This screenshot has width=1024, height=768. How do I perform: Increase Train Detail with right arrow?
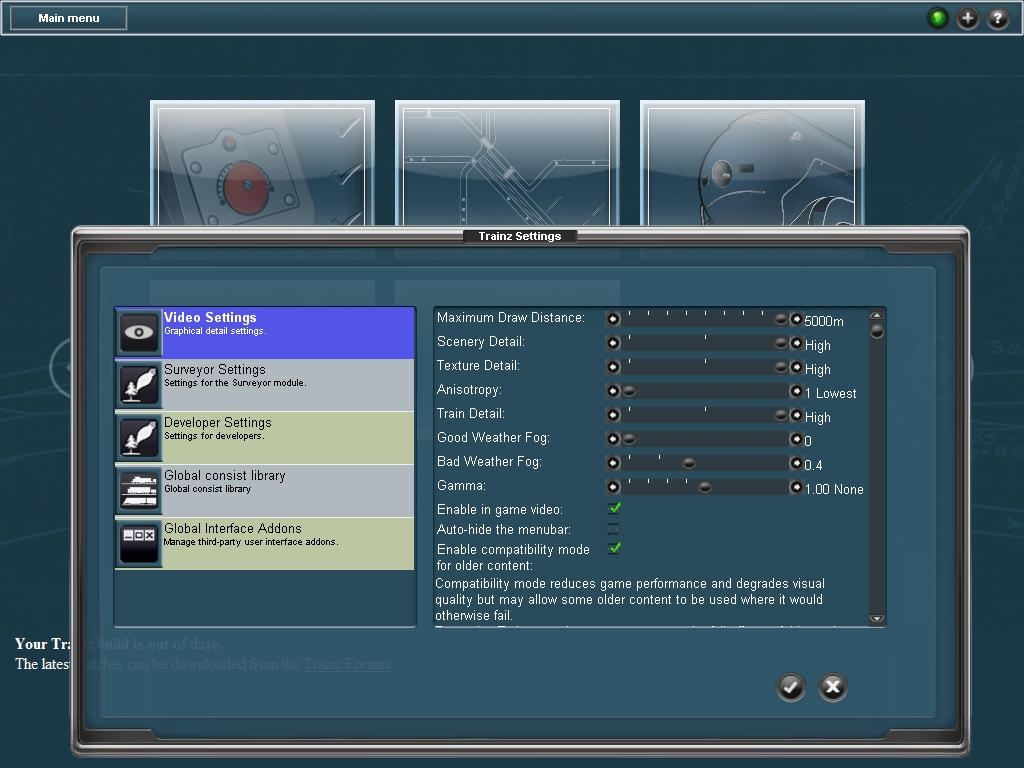click(x=796, y=415)
